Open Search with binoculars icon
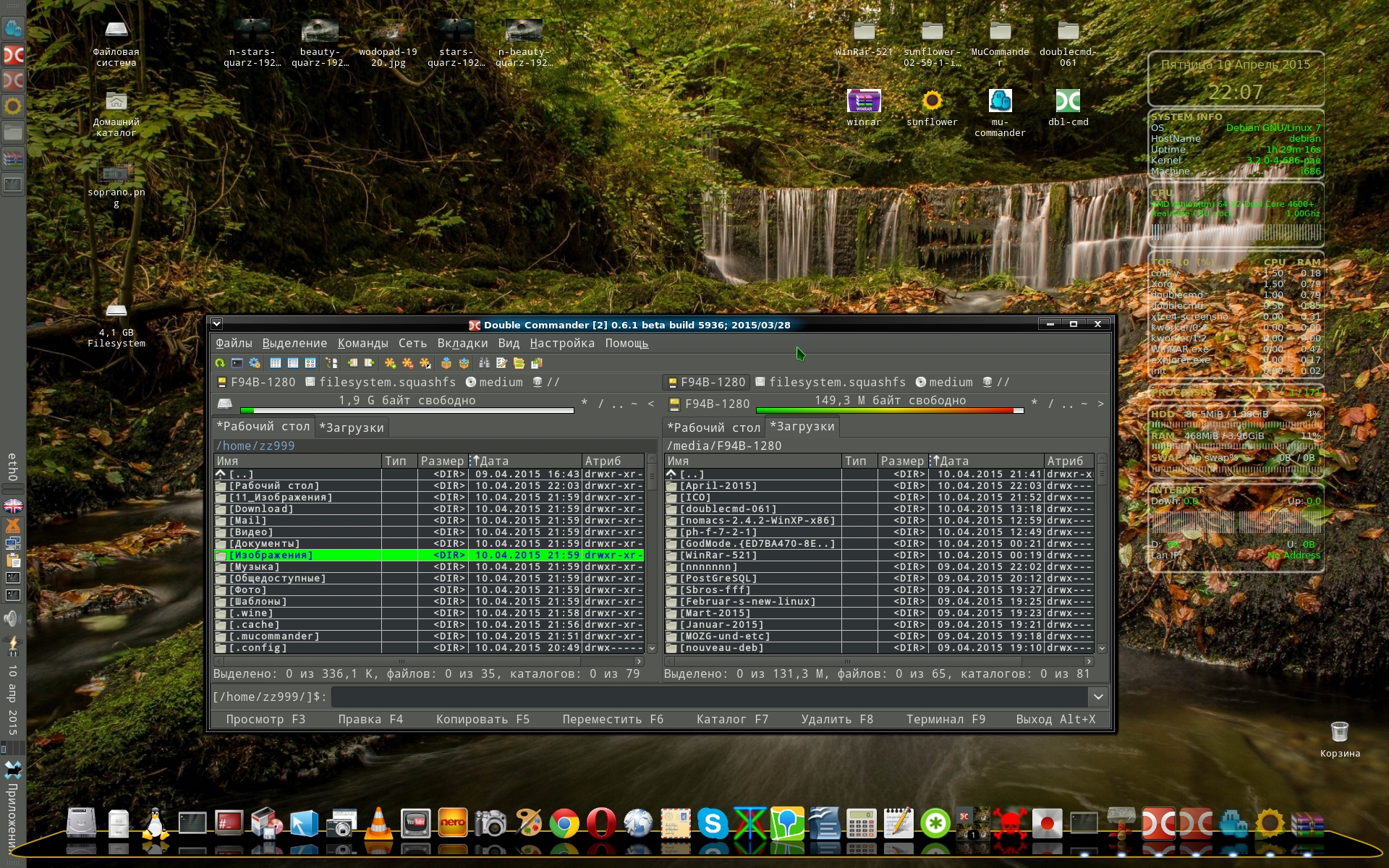This screenshot has width=1389, height=868. click(x=484, y=363)
